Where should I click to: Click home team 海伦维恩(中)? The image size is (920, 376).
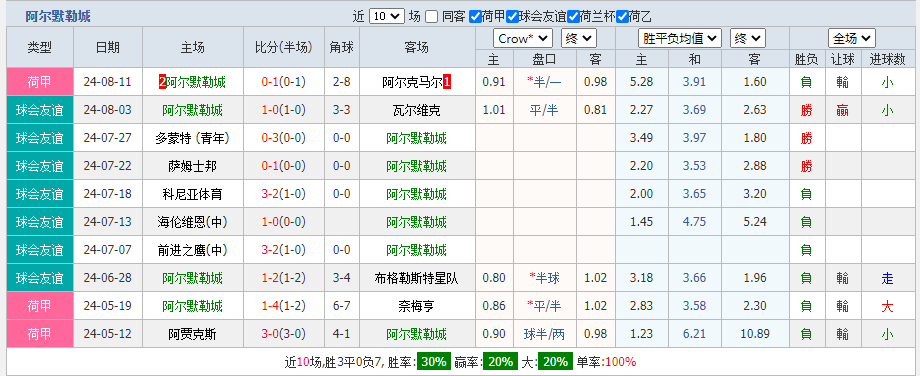click(192, 222)
